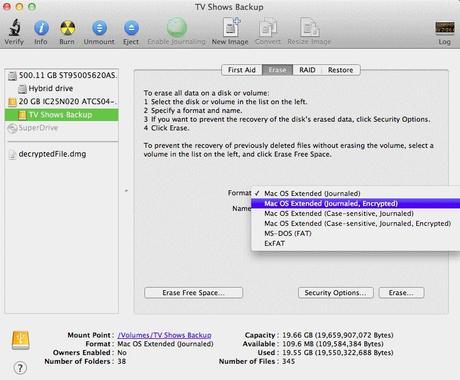460x380 pixels.
Task: Click the Number of Files value 345
Action: coord(288,361)
